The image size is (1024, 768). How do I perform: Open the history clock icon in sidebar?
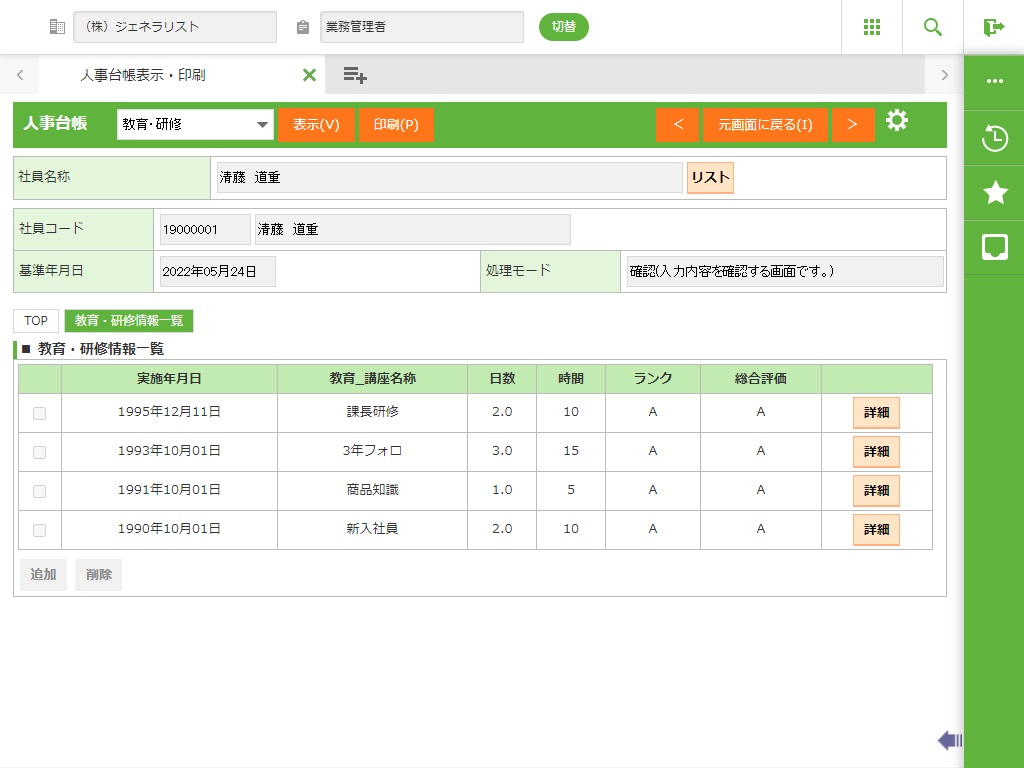click(994, 138)
